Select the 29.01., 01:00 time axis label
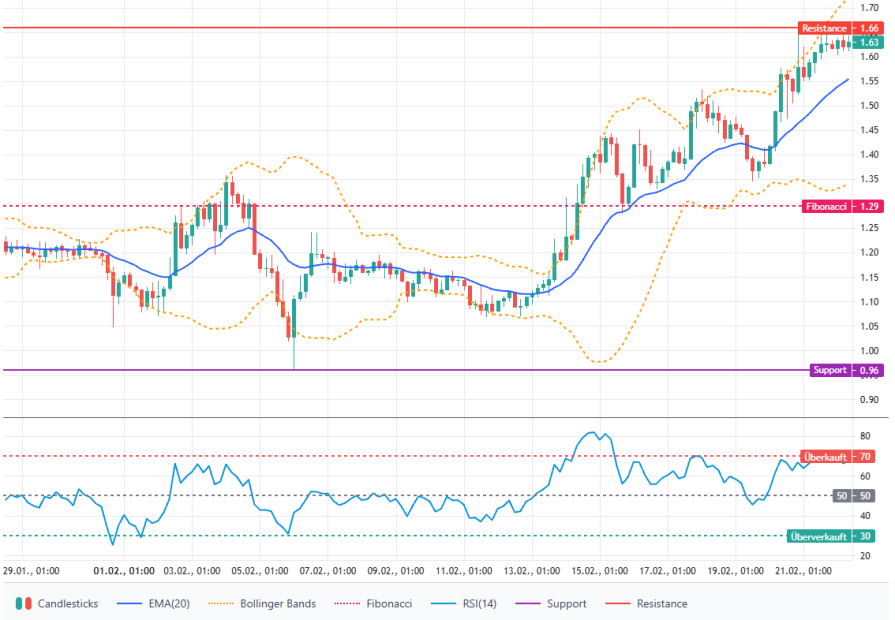895x620 pixels. [31, 571]
